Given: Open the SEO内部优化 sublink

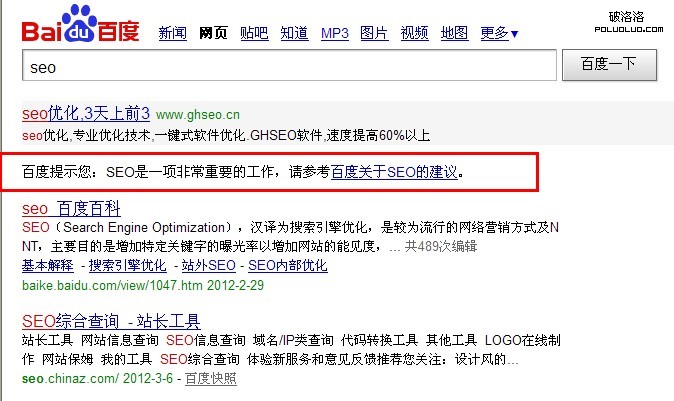Looking at the screenshot, I should [288, 266].
